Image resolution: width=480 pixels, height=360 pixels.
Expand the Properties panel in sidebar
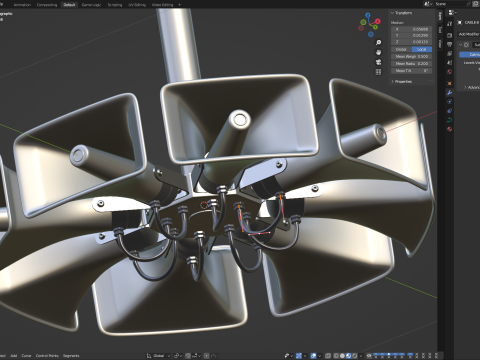[x=392, y=81]
